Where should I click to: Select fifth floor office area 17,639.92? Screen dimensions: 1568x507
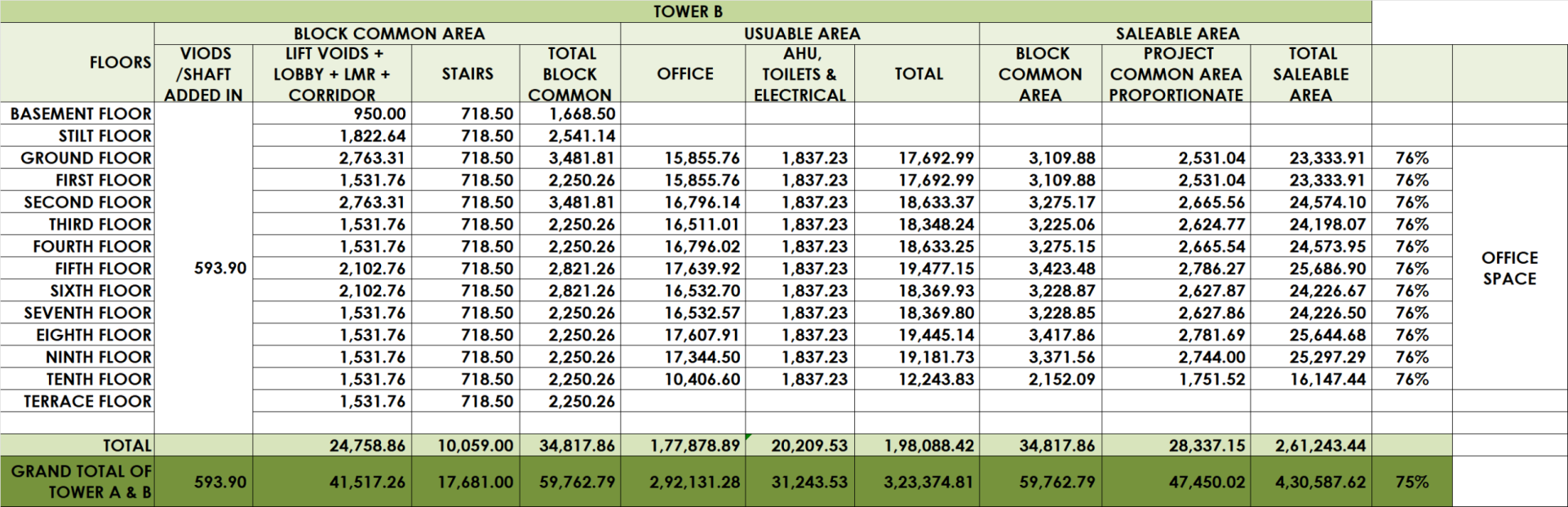click(702, 269)
